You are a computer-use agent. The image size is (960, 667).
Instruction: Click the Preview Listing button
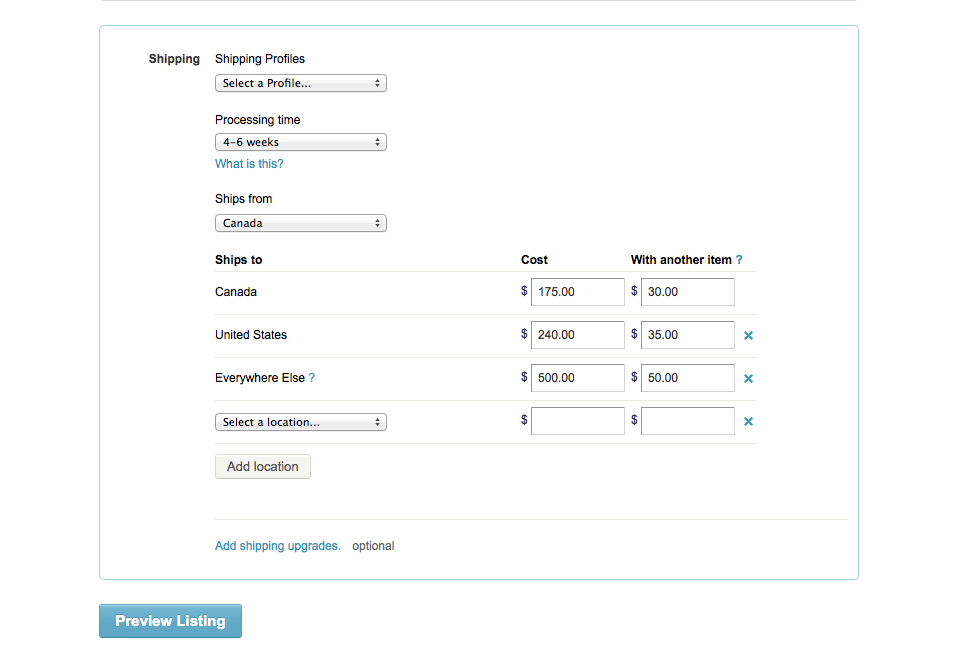(170, 621)
